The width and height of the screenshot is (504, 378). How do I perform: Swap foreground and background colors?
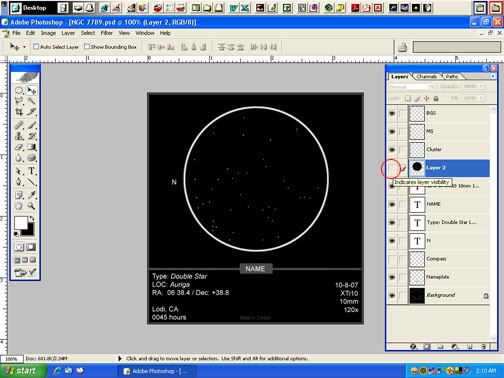coord(31,219)
